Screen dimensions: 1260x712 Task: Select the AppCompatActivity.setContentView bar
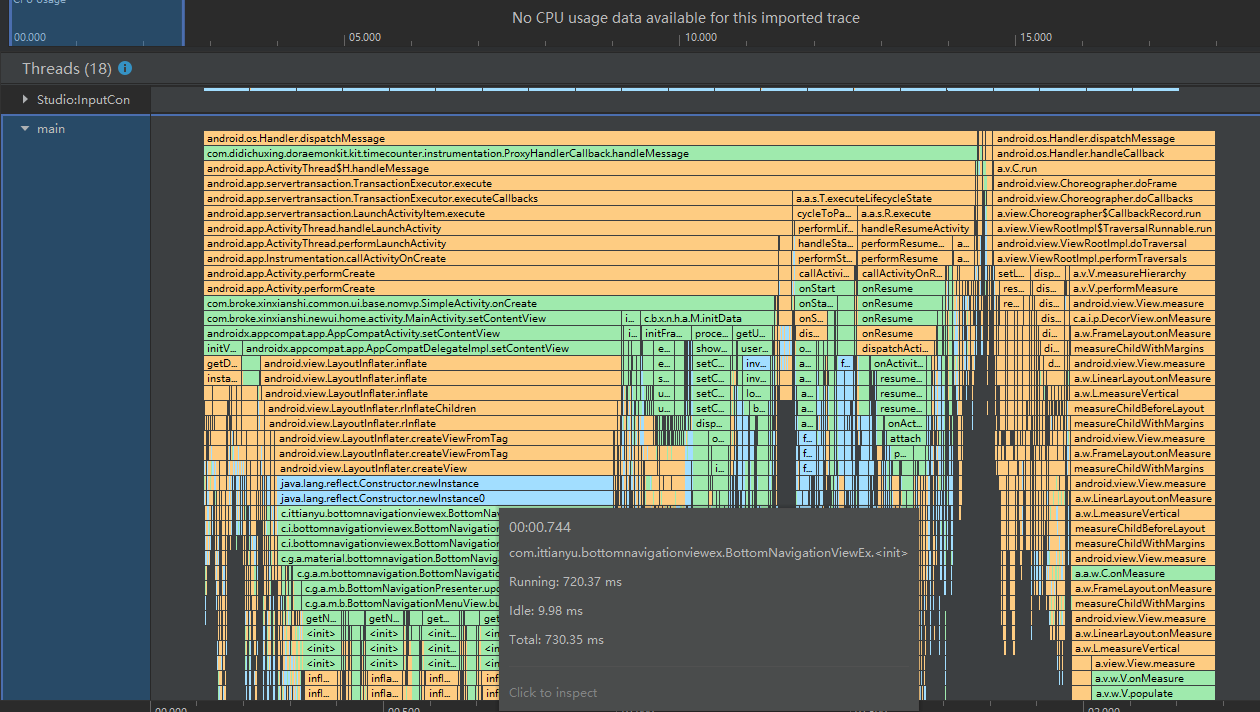click(x=412, y=334)
